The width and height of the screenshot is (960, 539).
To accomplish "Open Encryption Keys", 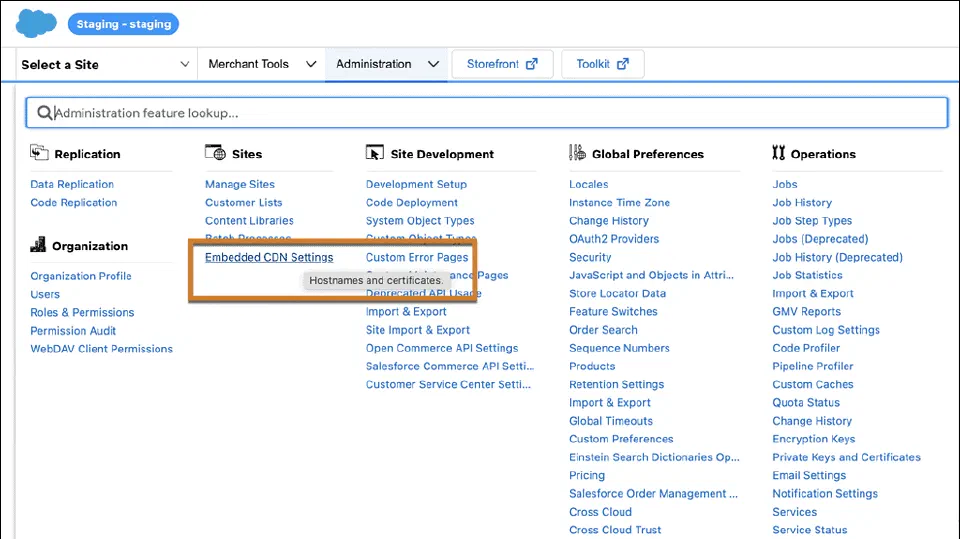I will click(814, 439).
